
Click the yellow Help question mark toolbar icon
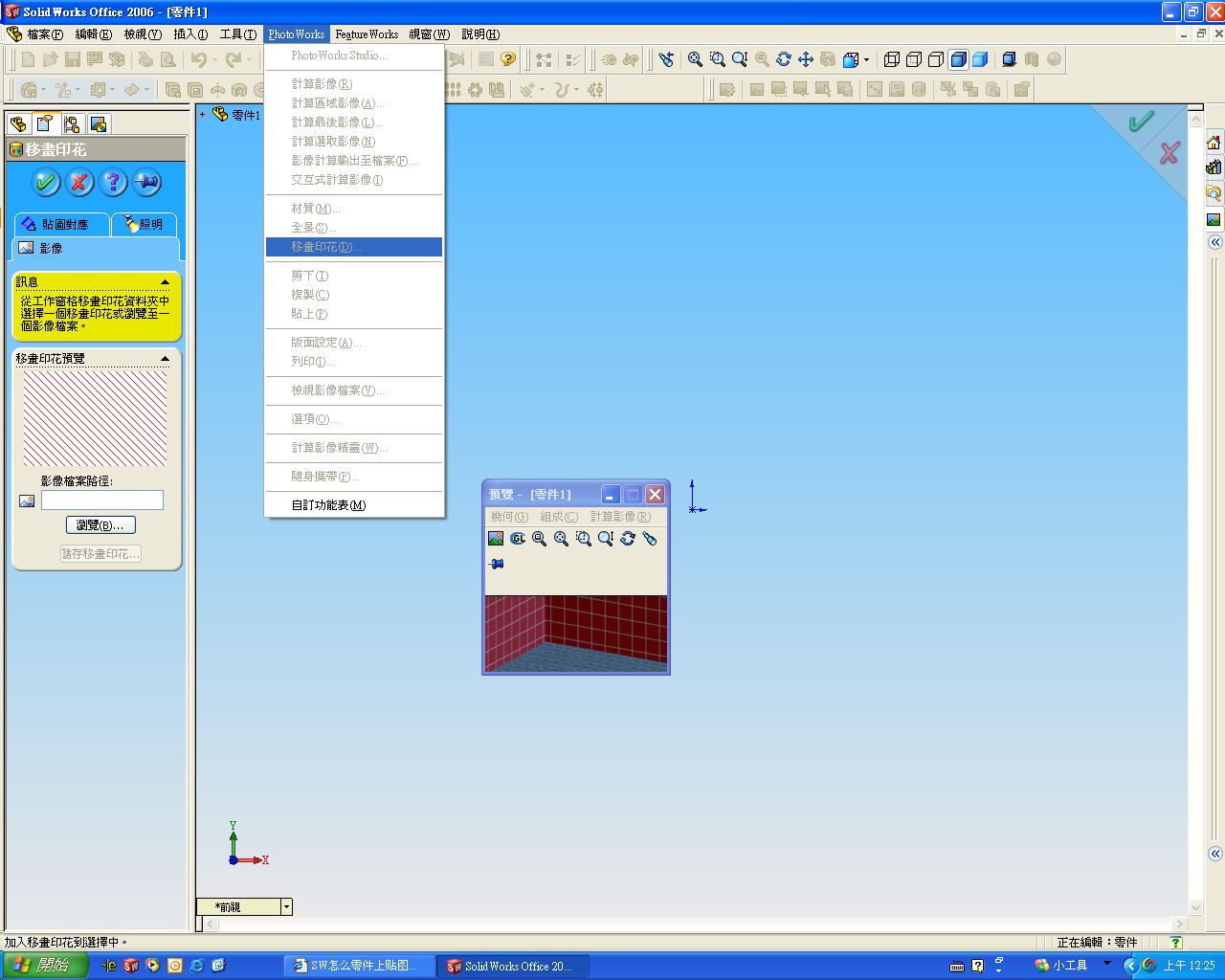coord(508,59)
